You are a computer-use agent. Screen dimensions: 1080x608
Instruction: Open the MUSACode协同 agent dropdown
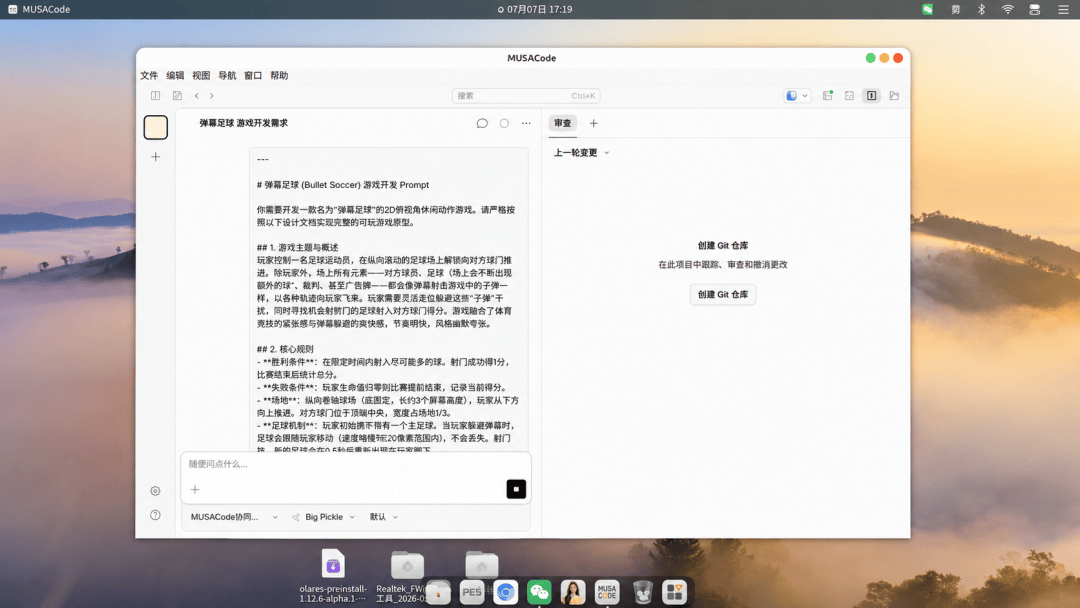(x=234, y=517)
